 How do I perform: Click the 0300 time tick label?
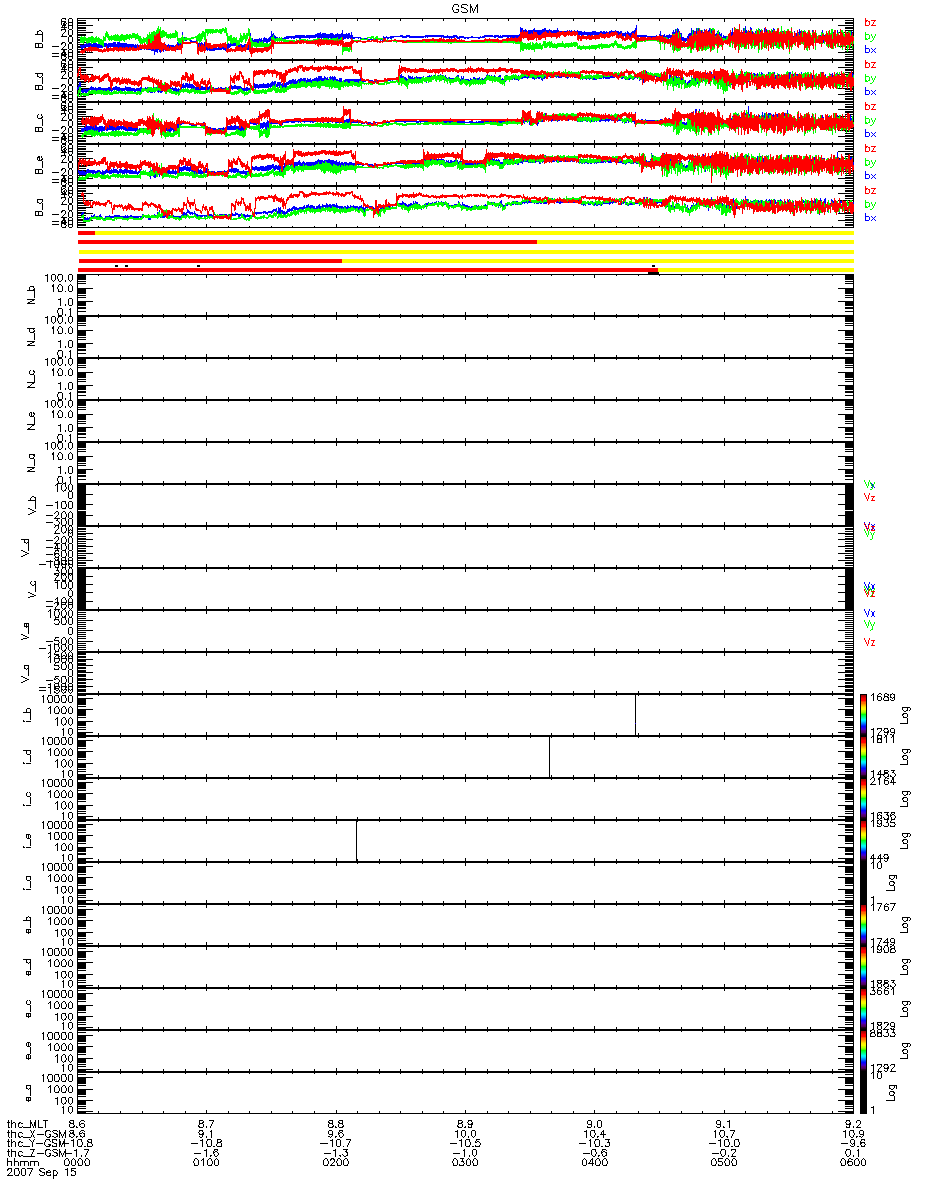[465, 1163]
